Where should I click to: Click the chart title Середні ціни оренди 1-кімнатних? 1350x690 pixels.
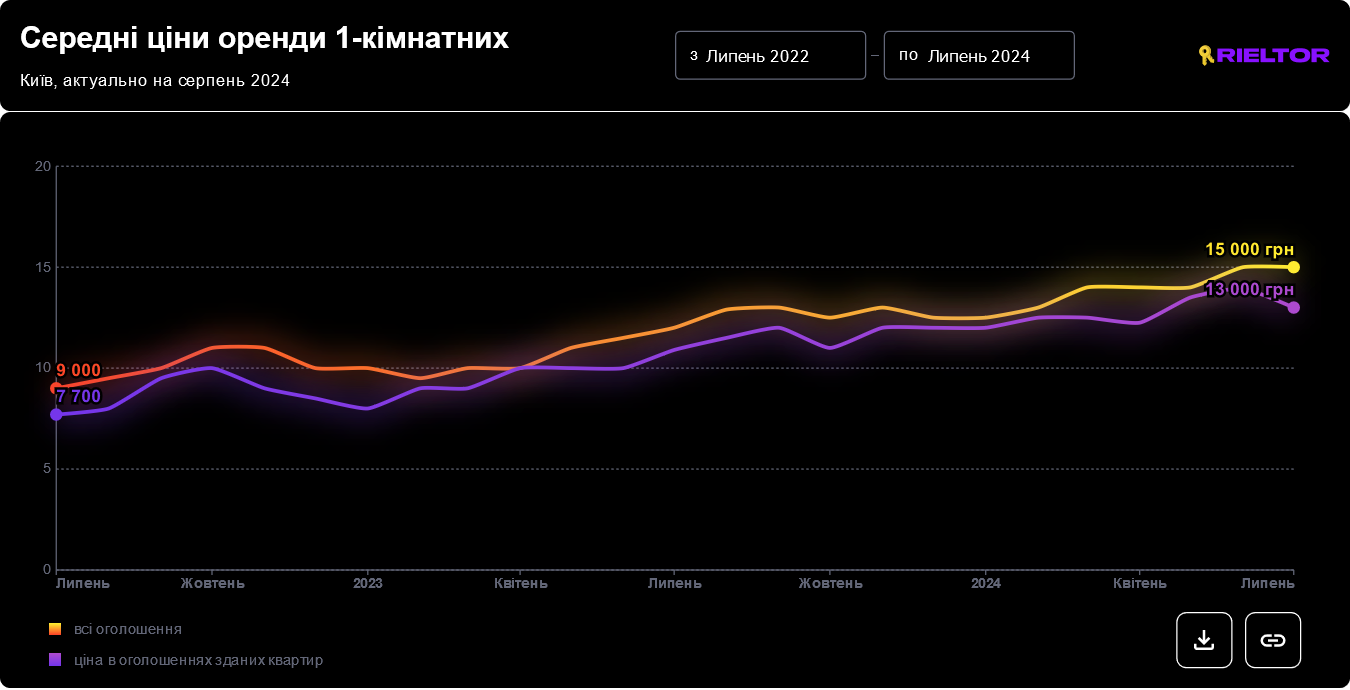point(263,38)
